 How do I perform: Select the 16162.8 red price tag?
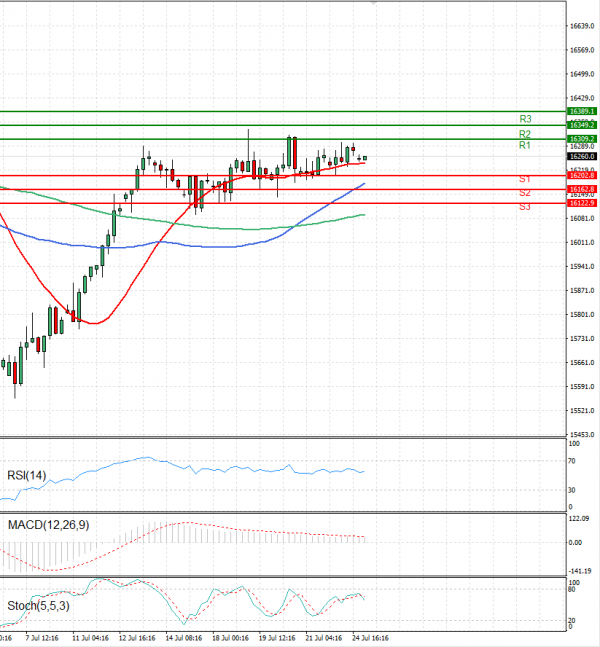click(582, 189)
